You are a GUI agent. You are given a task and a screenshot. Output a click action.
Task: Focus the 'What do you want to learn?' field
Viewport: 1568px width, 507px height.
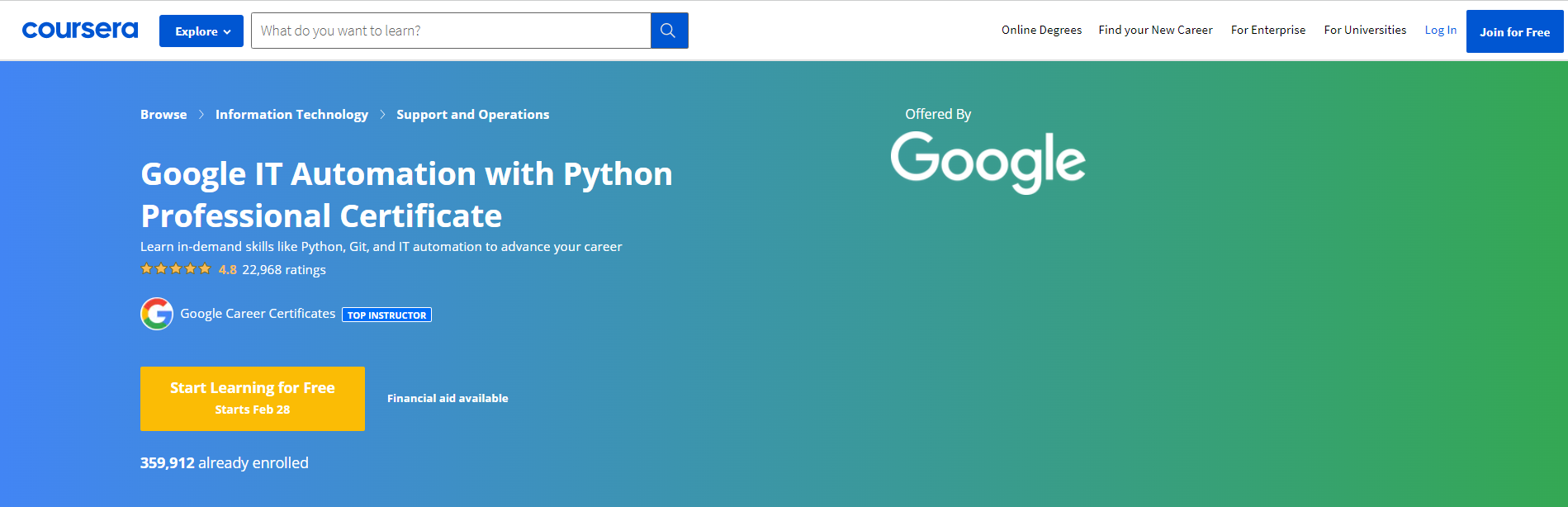(451, 31)
